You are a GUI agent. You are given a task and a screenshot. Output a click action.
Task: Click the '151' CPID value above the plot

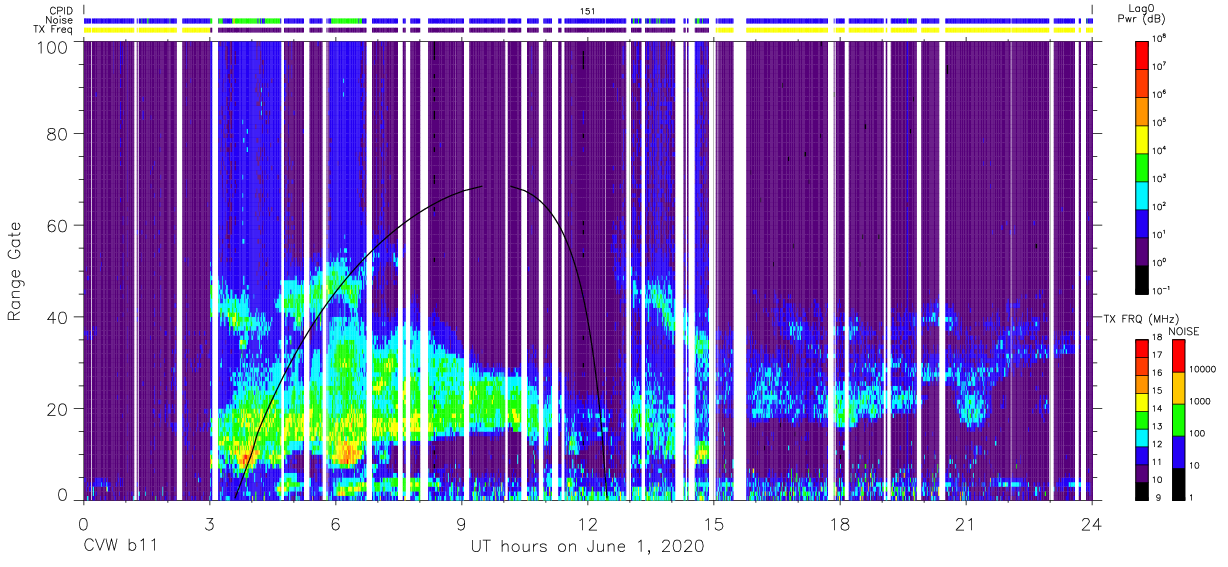pos(588,10)
